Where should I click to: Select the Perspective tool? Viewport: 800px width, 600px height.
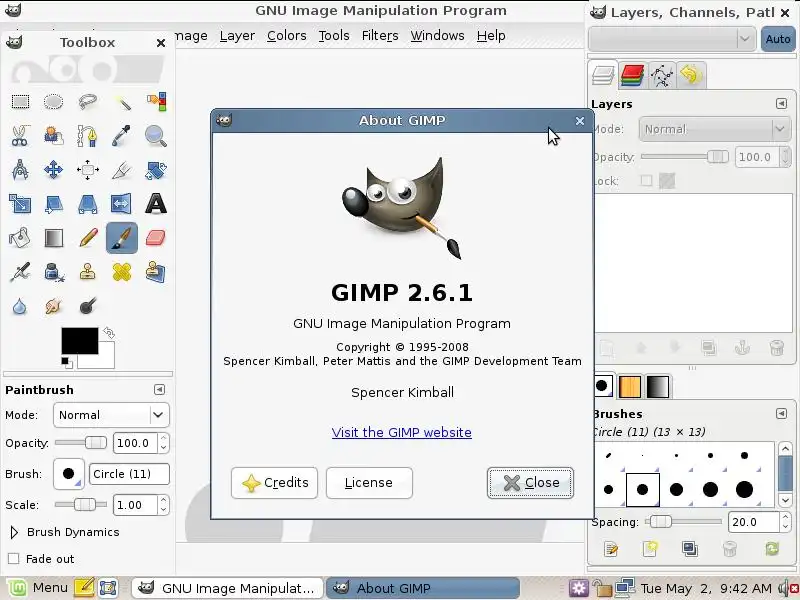click(x=88, y=204)
